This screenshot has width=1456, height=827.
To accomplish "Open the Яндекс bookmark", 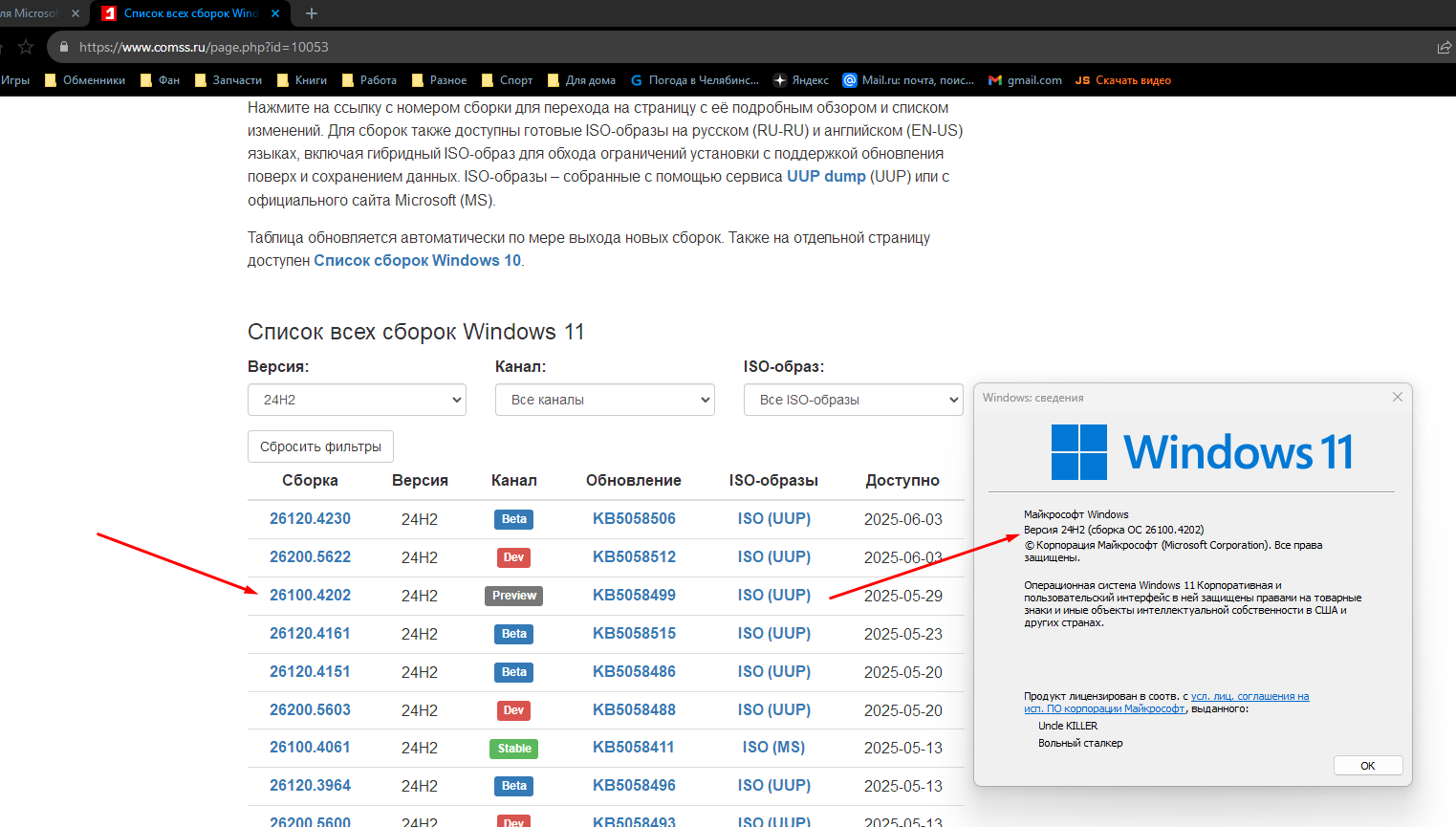I will (801, 80).
